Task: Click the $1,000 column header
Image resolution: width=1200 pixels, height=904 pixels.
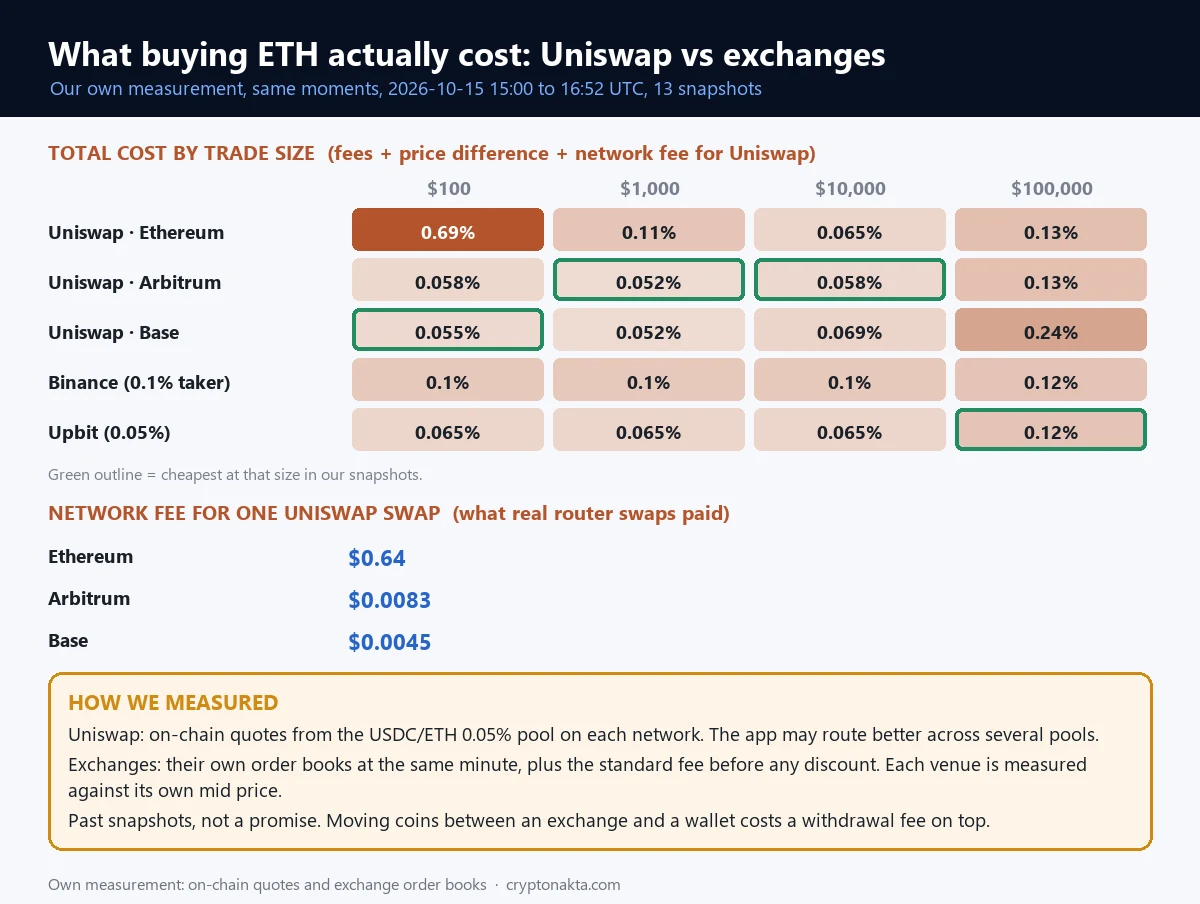Action: (x=649, y=188)
